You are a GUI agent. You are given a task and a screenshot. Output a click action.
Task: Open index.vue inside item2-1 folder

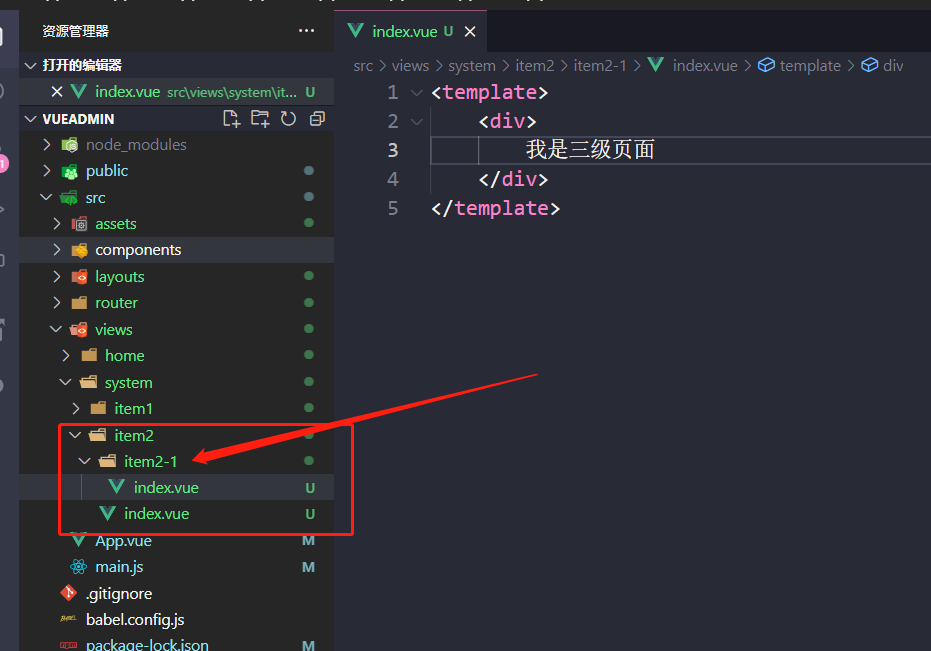(x=166, y=488)
